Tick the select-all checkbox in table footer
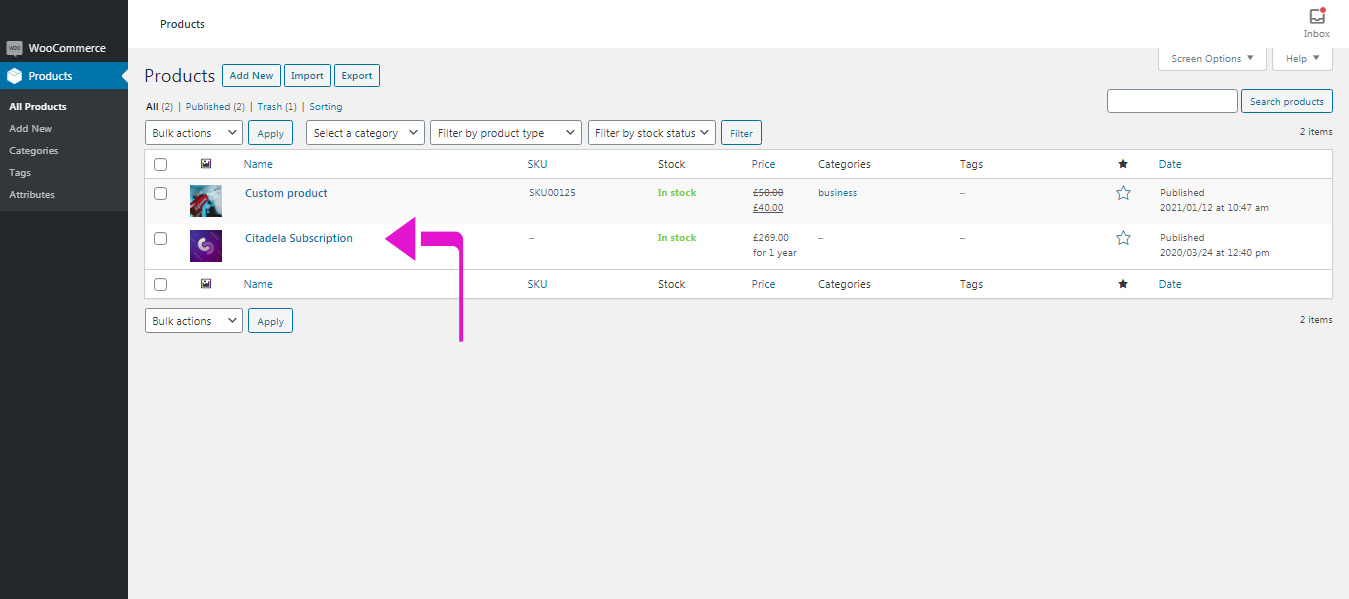The width and height of the screenshot is (1349, 599). 160,284
